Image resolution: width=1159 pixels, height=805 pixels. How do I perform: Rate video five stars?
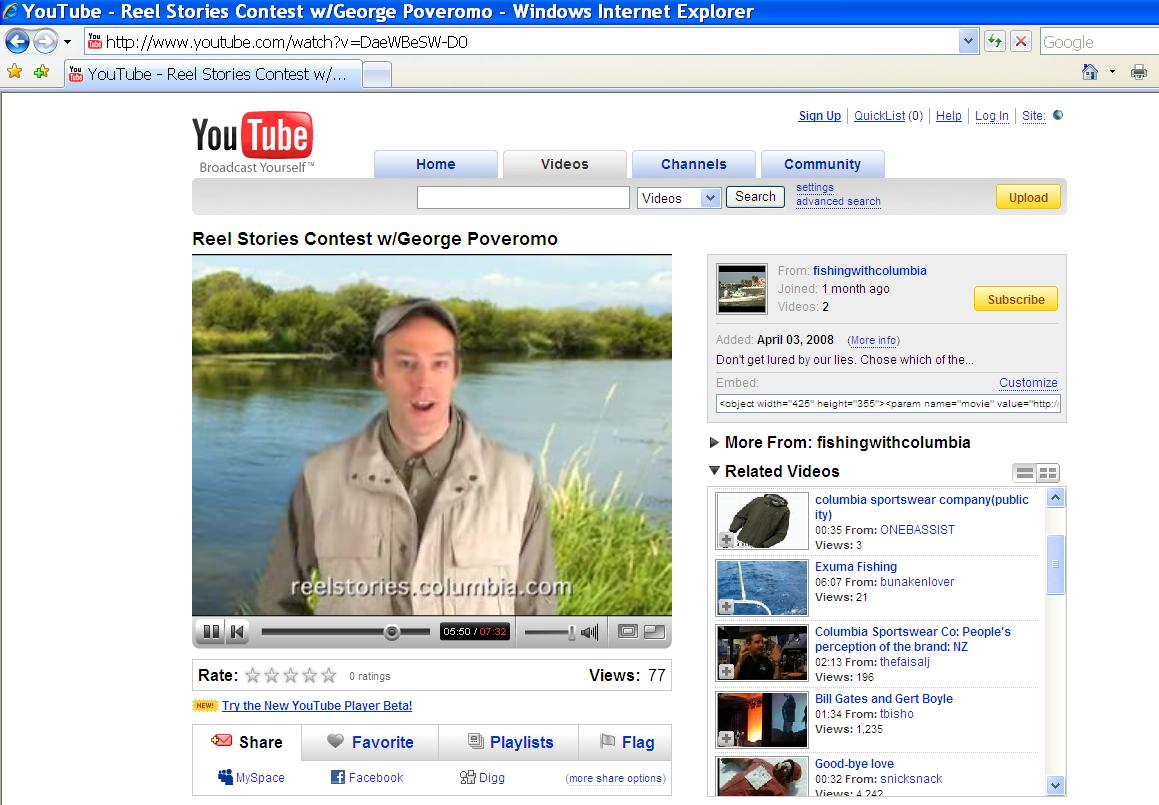329,676
